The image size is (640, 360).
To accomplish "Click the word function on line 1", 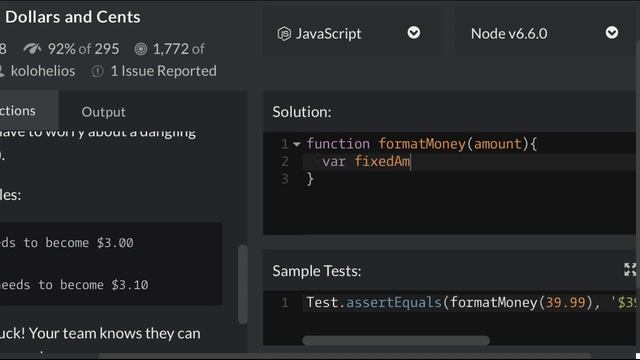I will tap(338, 144).
